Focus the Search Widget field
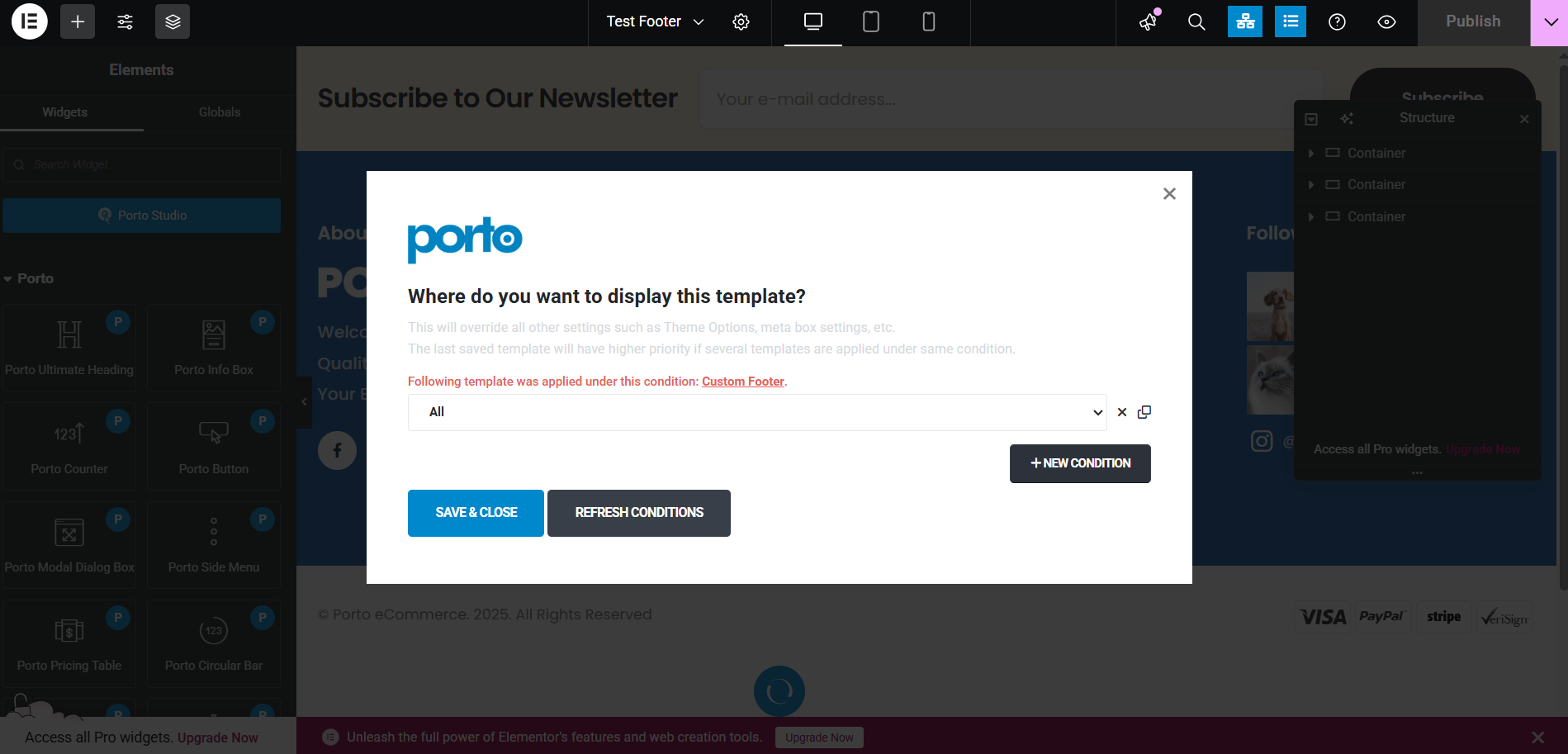 (x=142, y=165)
